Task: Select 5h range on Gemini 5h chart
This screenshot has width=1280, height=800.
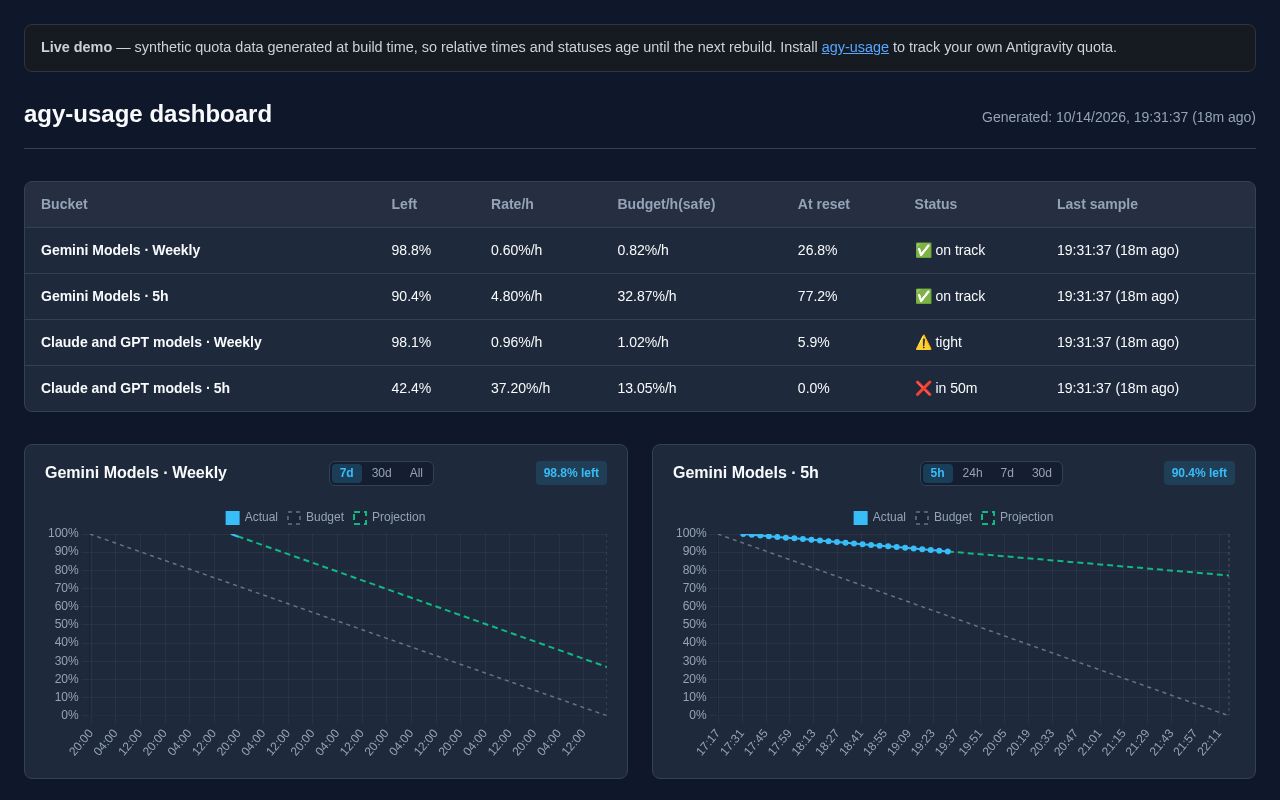Action: (x=937, y=473)
